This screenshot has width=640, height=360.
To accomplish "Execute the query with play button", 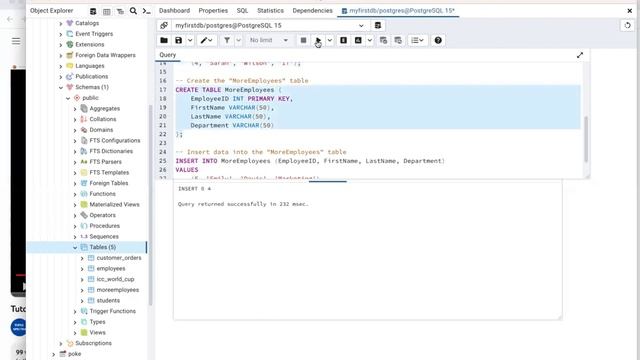I will pos(318,40).
